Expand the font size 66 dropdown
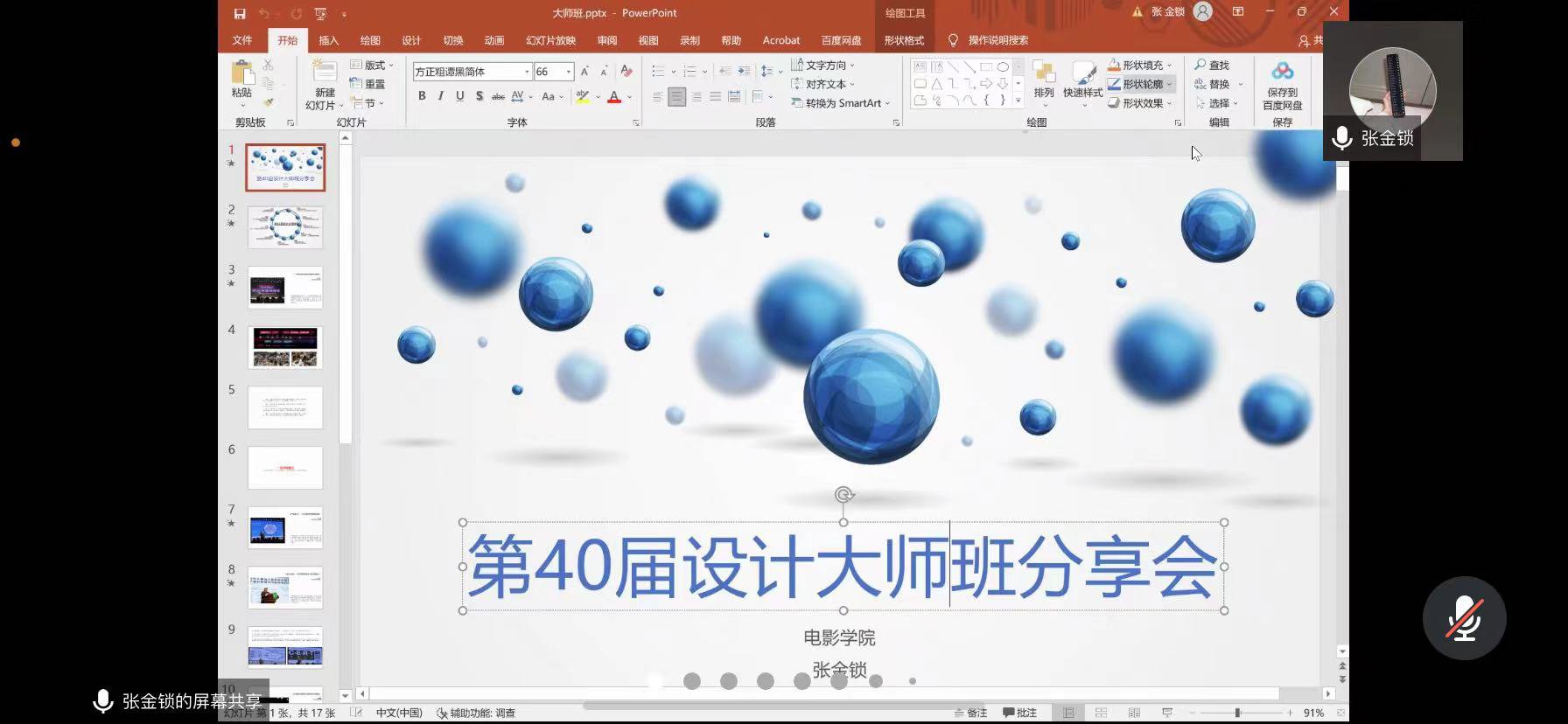 click(569, 72)
